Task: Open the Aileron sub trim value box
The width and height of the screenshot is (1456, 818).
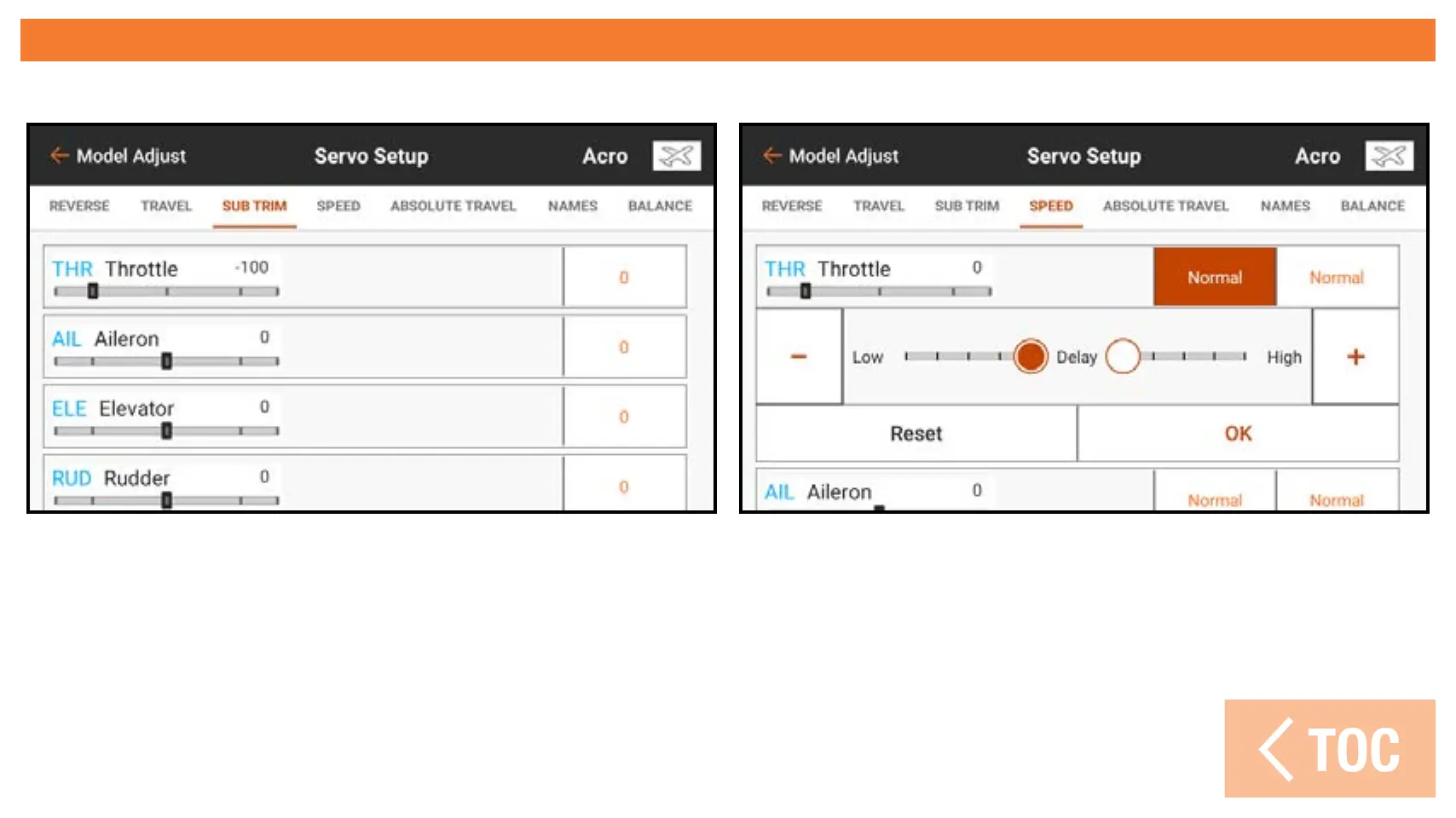Action: (624, 347)
